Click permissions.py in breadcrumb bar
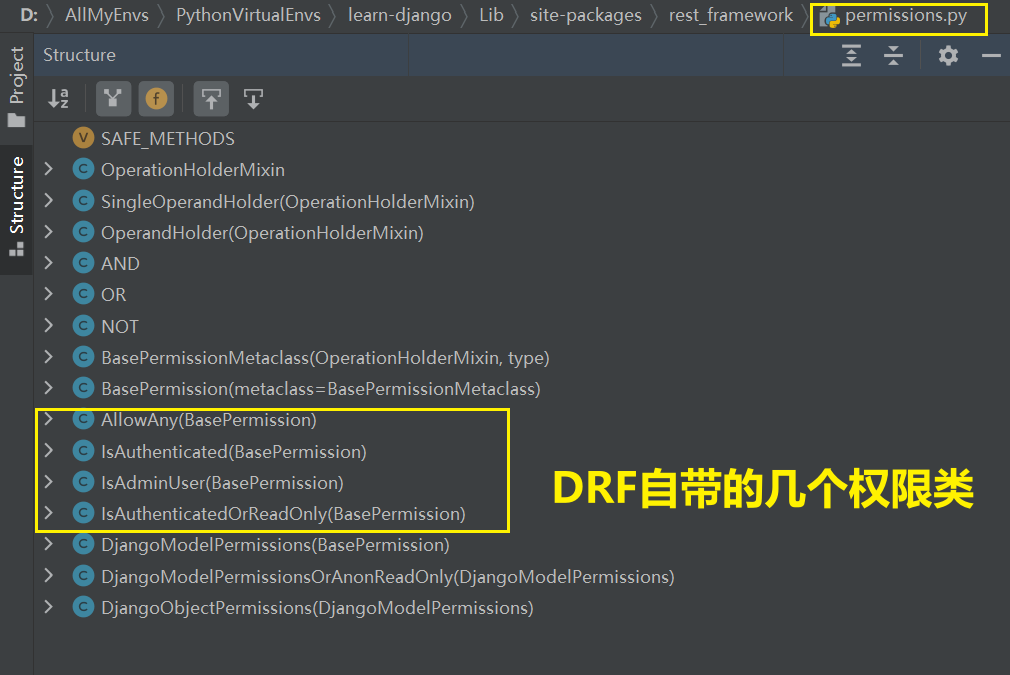This screenshot has height=675, width=1010. click(906, 15)
